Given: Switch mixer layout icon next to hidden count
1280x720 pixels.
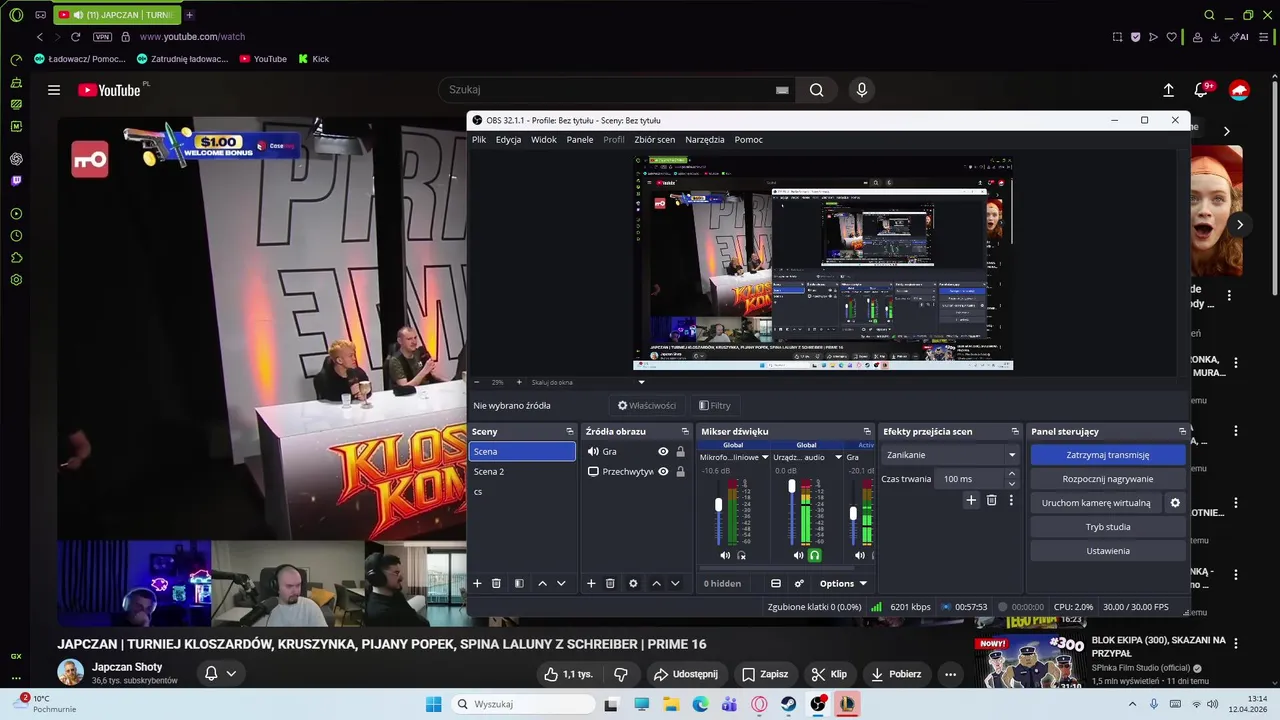Looking at the screenshot, I should [775, 583].
